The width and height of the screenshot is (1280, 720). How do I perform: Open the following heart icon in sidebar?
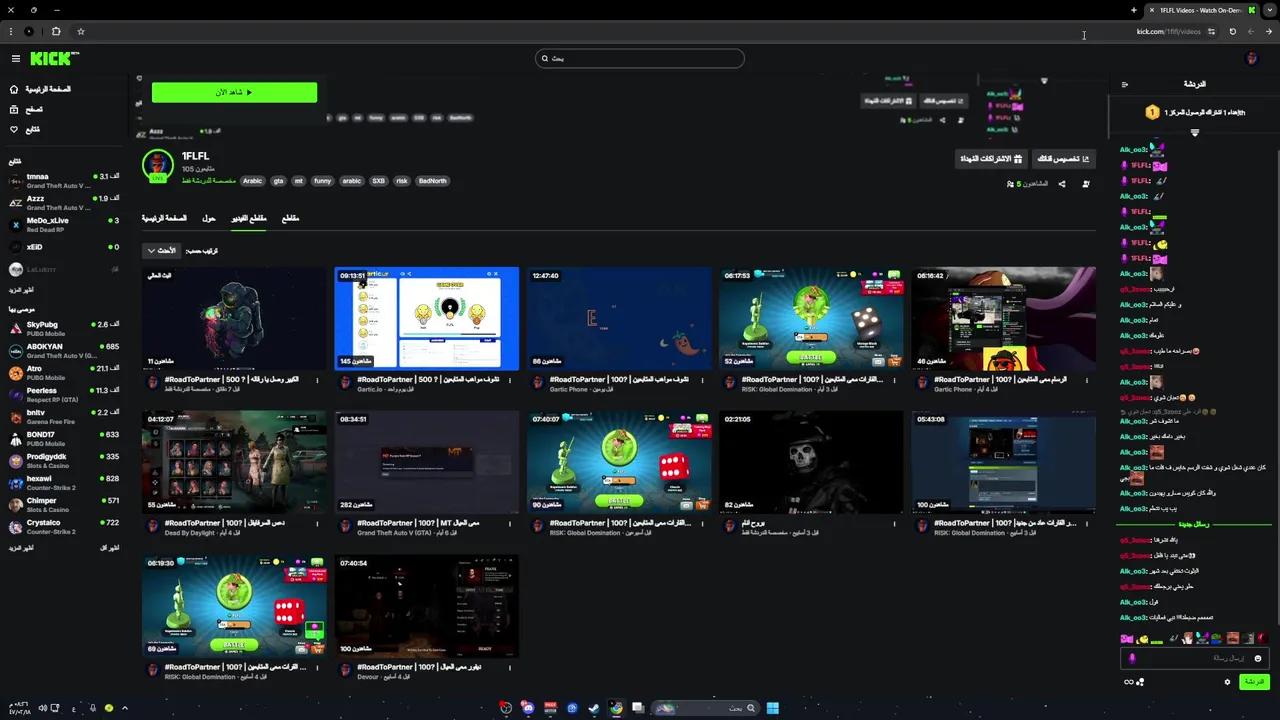click(x=14, y=129)
